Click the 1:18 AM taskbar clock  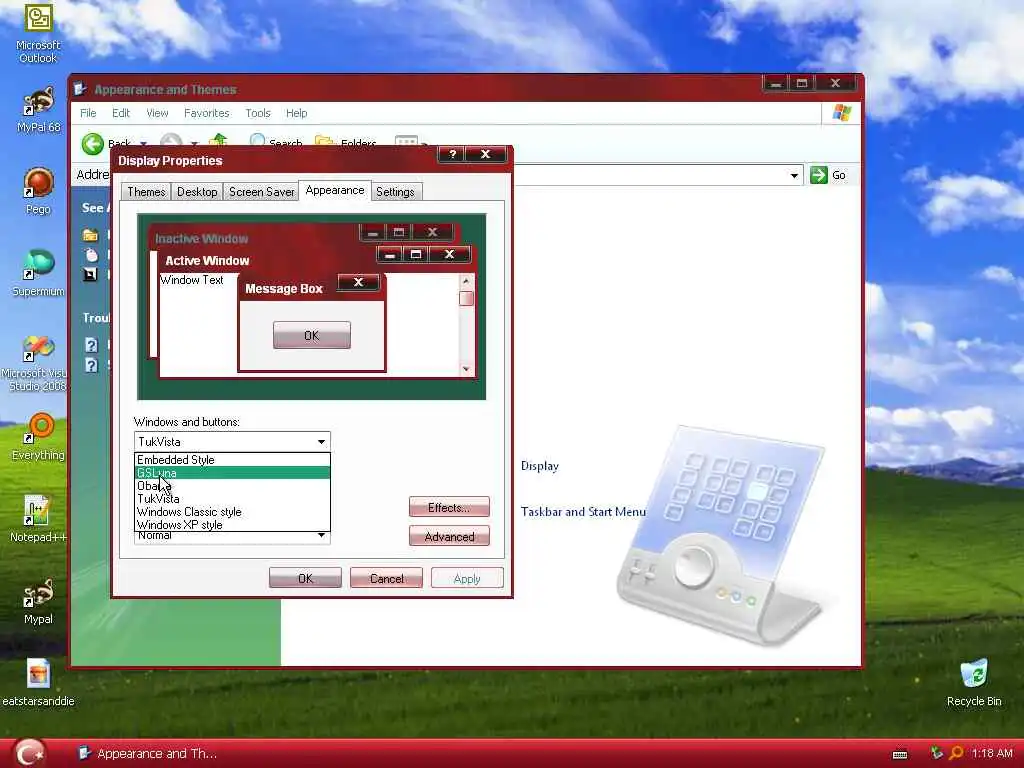pos(992,754)
